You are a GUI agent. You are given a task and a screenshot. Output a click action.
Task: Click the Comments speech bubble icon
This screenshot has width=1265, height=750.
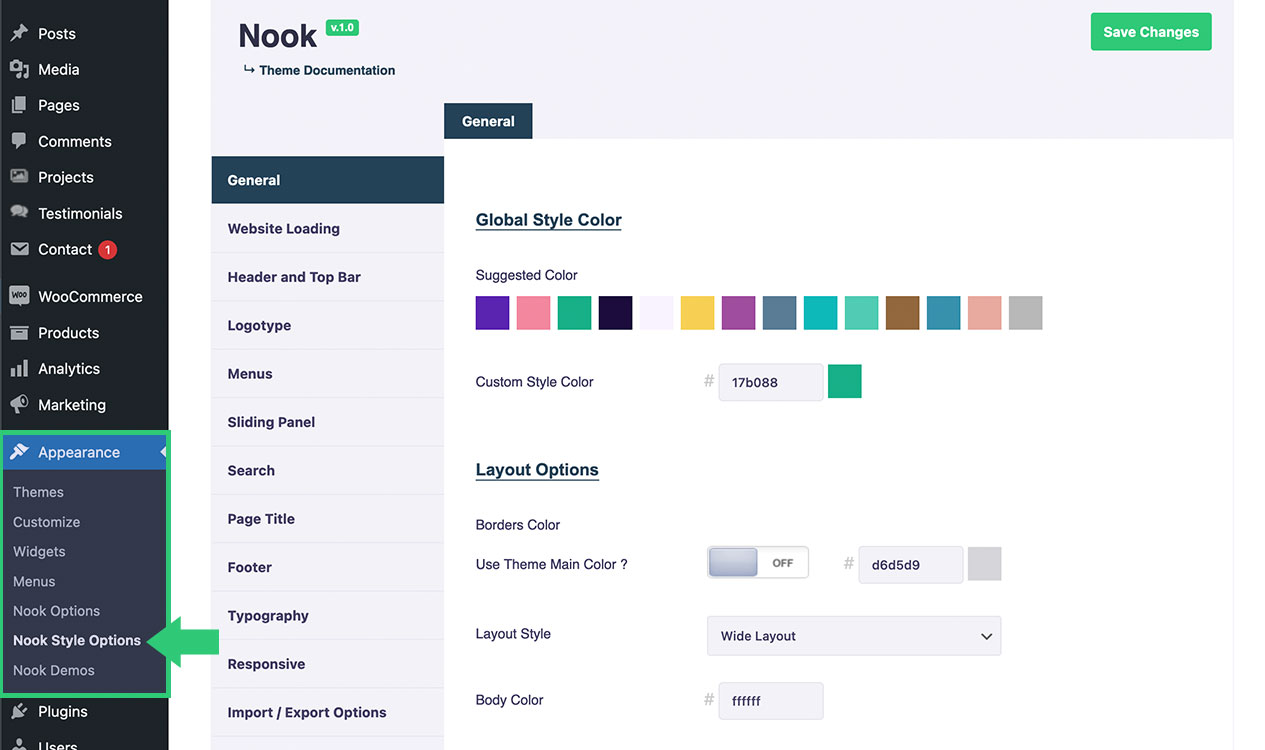click(19, 141)
